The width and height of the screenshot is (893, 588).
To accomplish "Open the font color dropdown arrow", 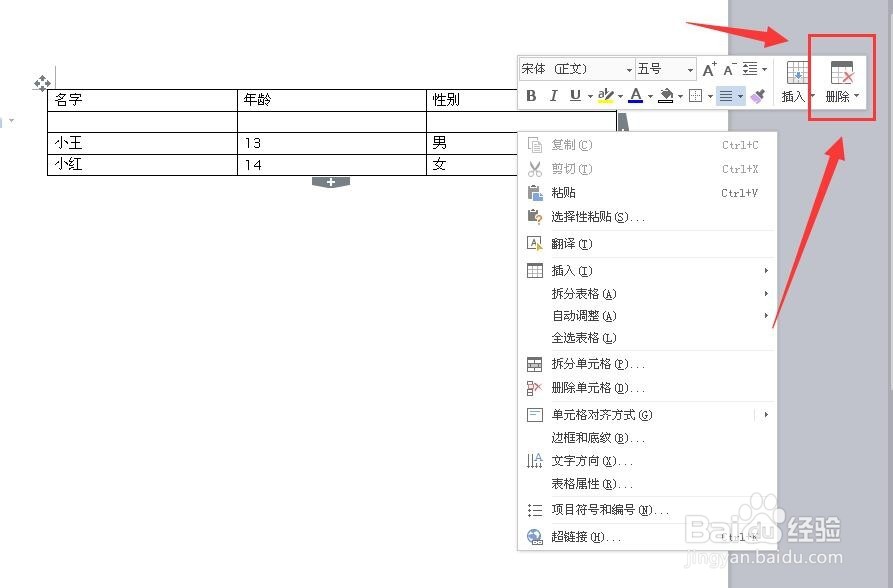I will pyautogui.click(x=651, y=96).
